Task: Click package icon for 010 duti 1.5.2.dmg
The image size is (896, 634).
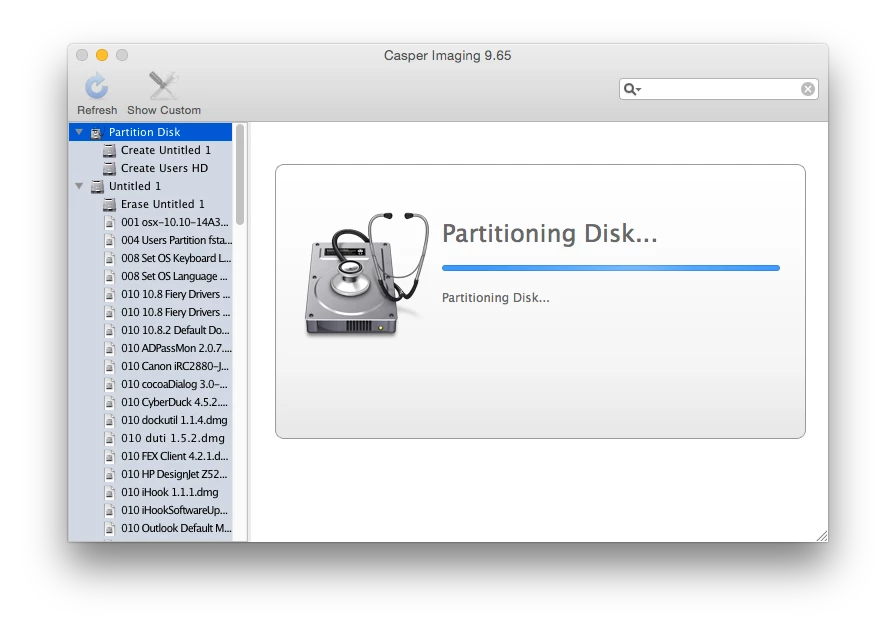Action: pyautogui.click(x=110, y=438)
